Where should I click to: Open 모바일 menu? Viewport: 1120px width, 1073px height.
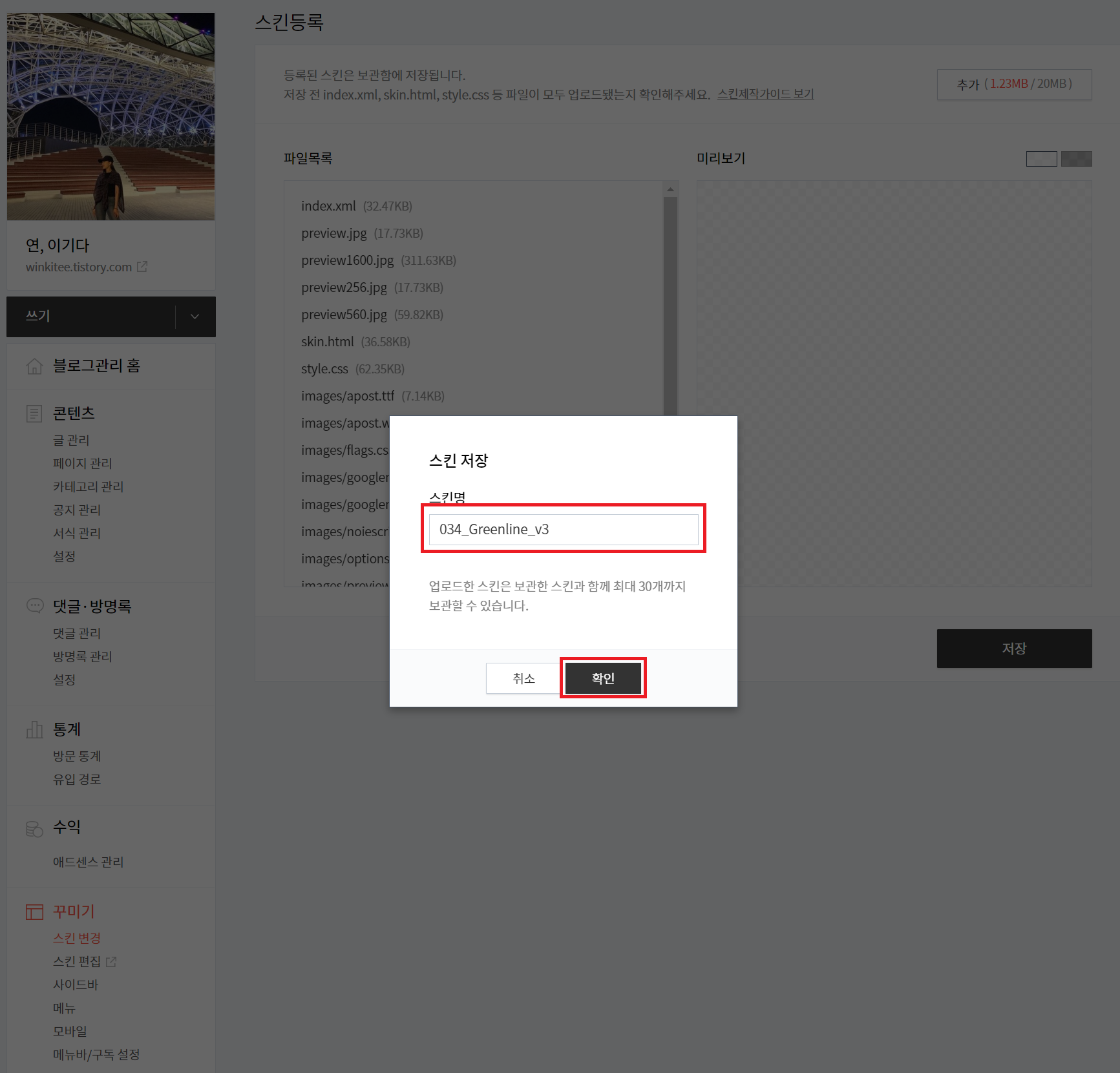click(x=70, y=1031)
